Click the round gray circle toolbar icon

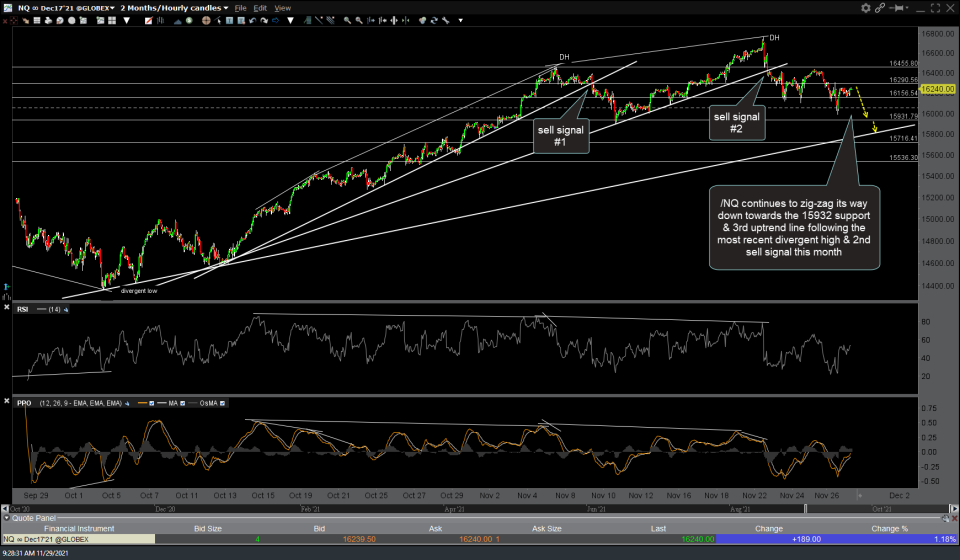pyautogui.click(x=71, y=20)
